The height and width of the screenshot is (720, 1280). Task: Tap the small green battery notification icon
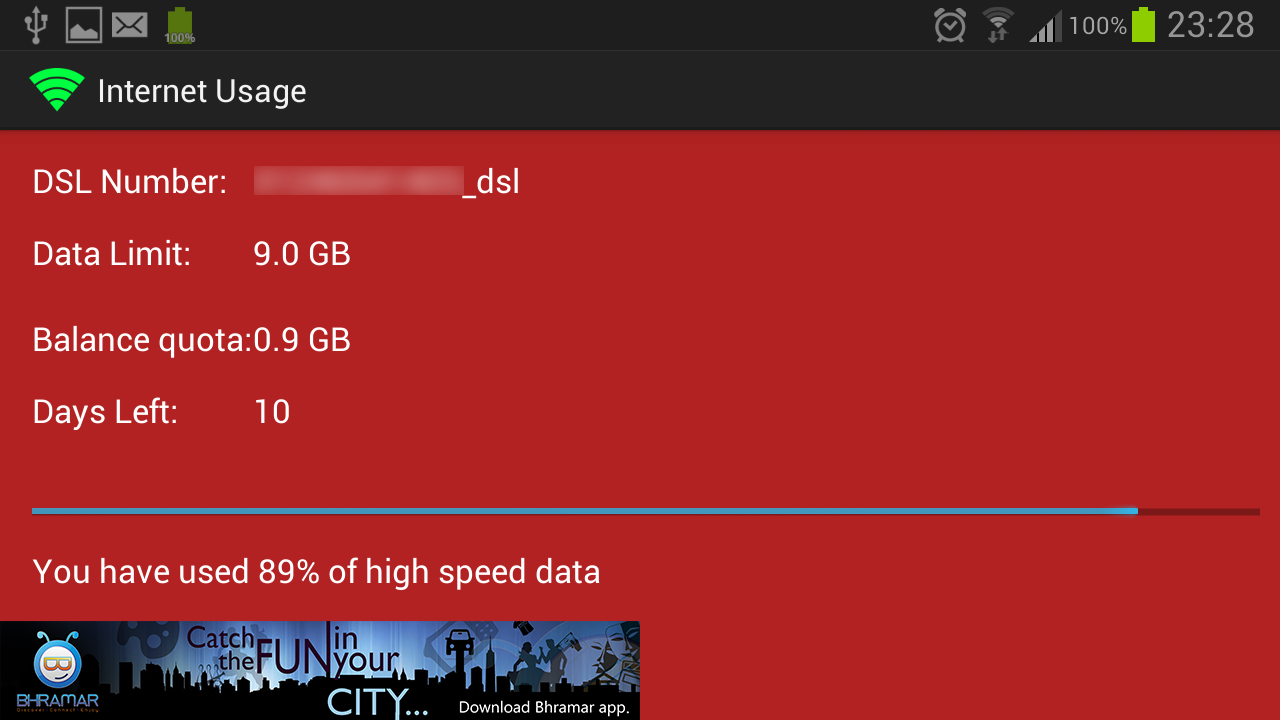tap(180, 26)
